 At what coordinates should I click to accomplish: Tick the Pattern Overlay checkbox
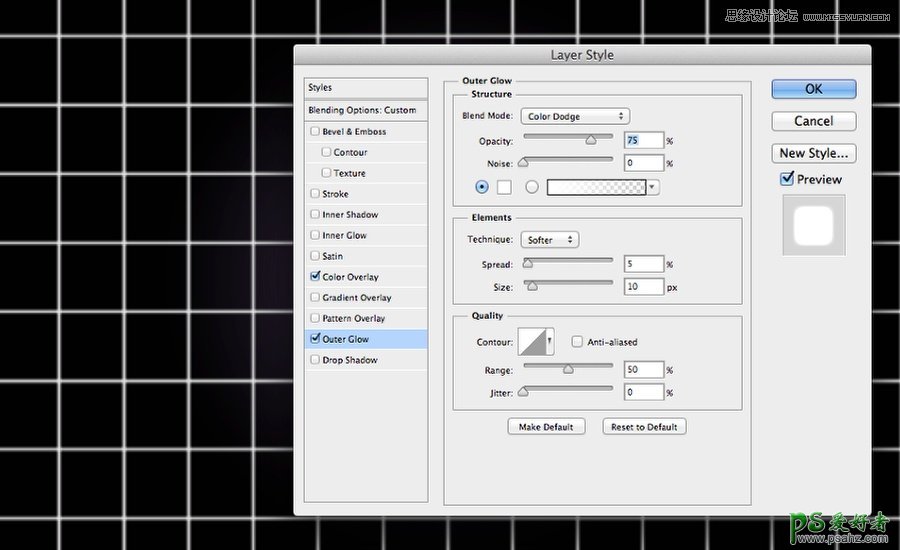click(x=315, y=317)
